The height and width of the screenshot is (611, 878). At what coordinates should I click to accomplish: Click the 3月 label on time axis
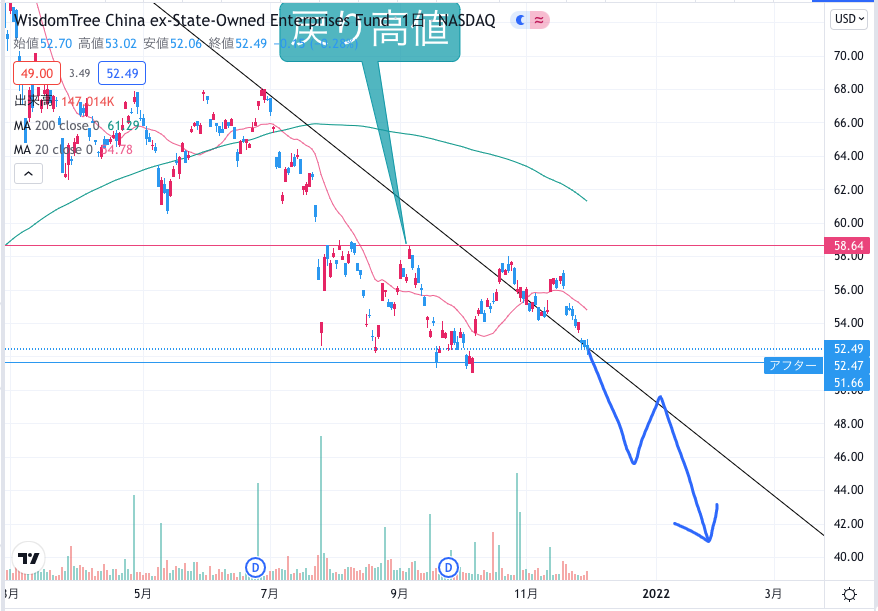773,594
